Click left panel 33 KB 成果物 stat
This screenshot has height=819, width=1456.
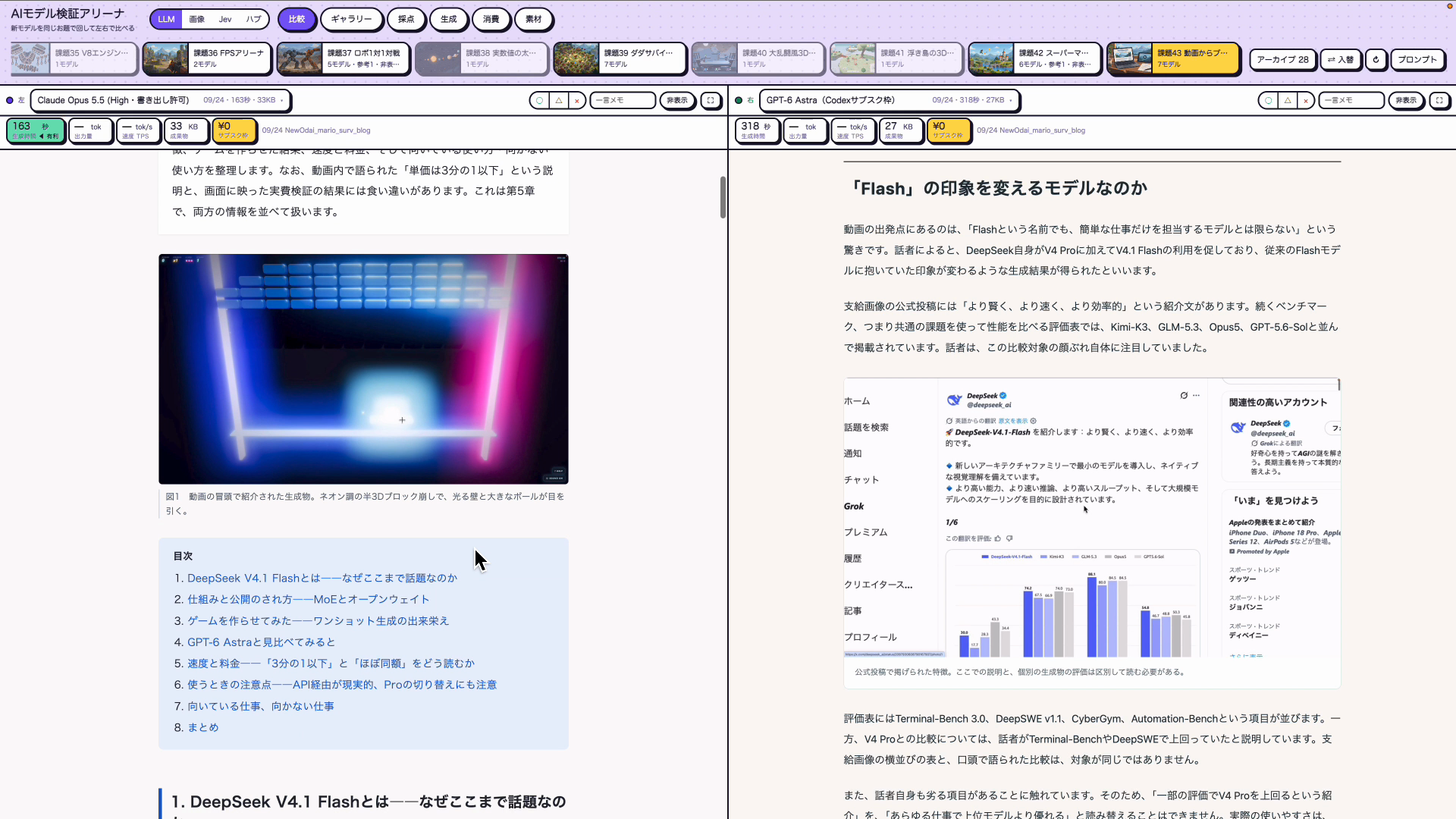click(186, 130)
